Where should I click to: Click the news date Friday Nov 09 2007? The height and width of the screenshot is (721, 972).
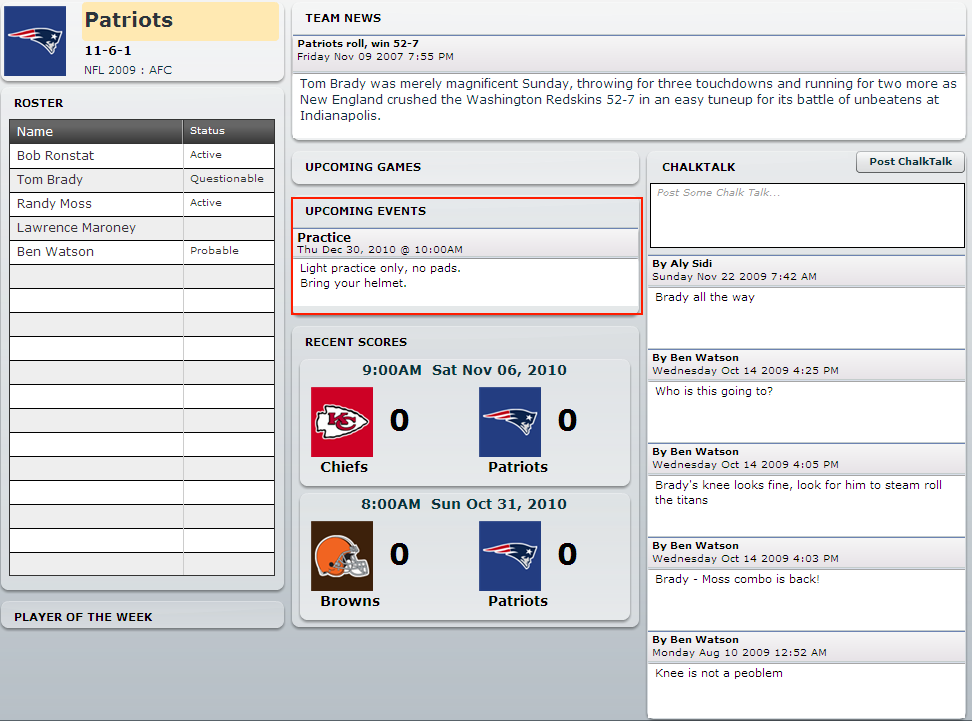click(376, 56)
